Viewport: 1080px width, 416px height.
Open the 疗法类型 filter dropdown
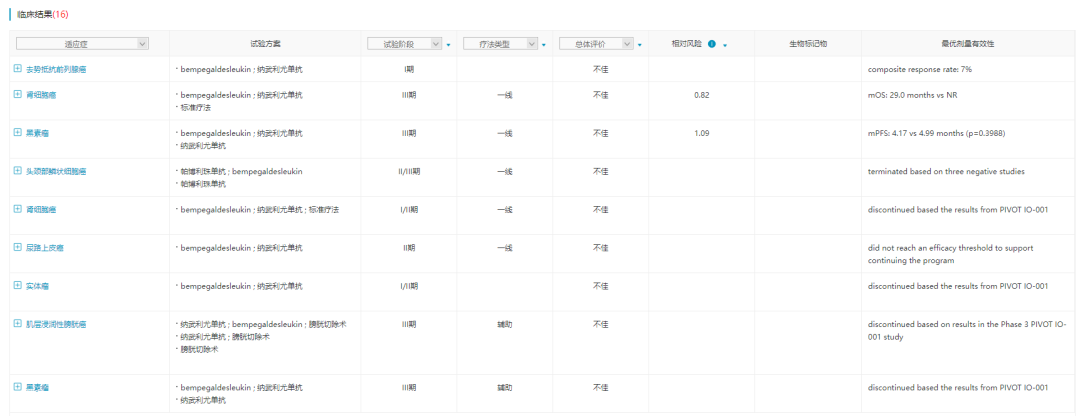[500, 44]
